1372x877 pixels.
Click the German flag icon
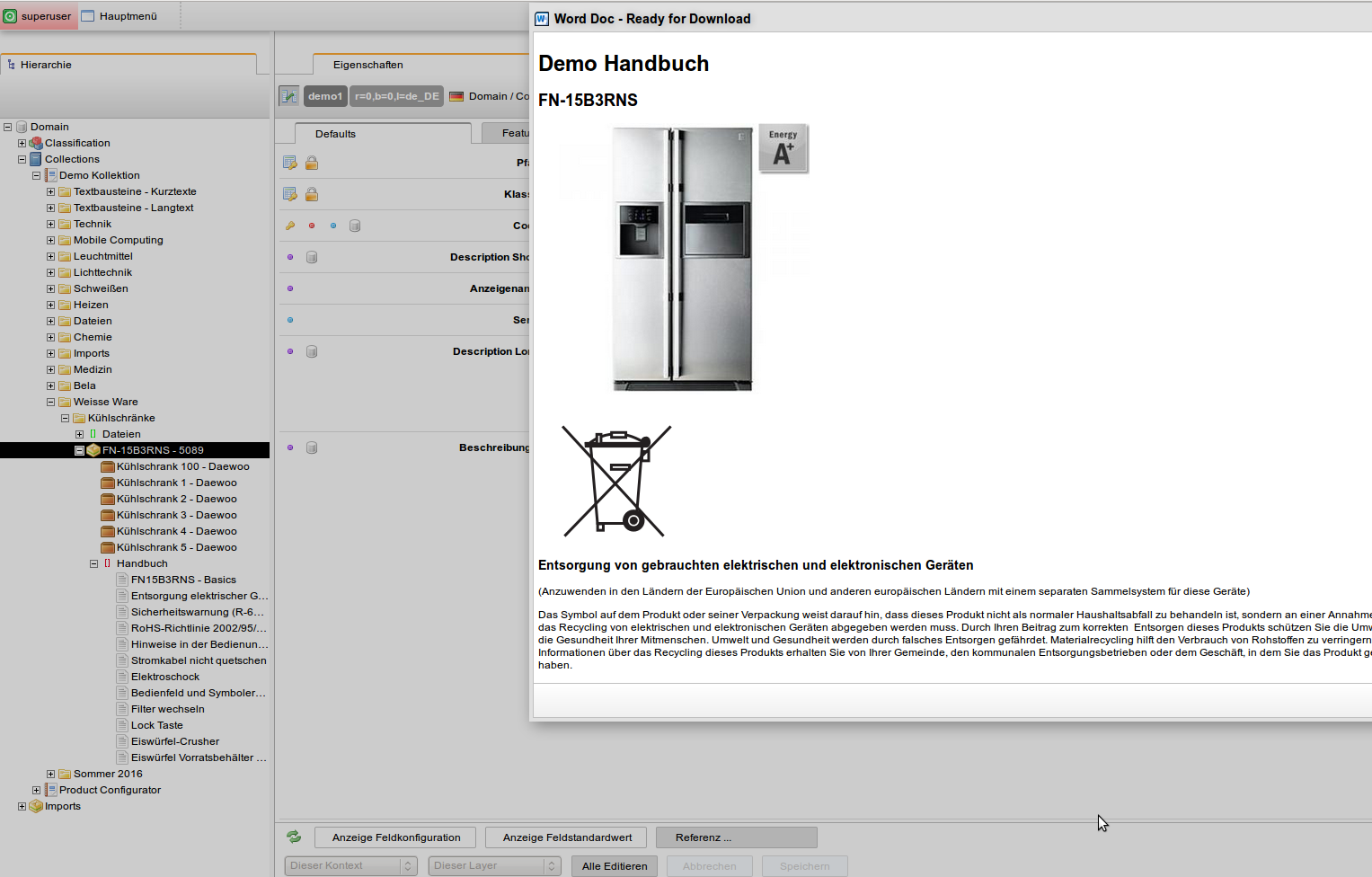point(456,96)
